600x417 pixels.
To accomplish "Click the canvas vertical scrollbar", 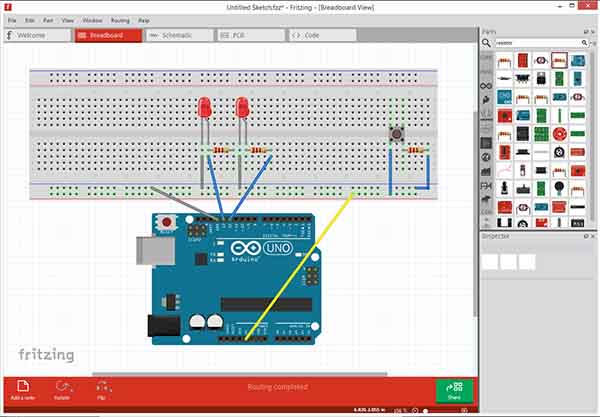I will [475, 214].
